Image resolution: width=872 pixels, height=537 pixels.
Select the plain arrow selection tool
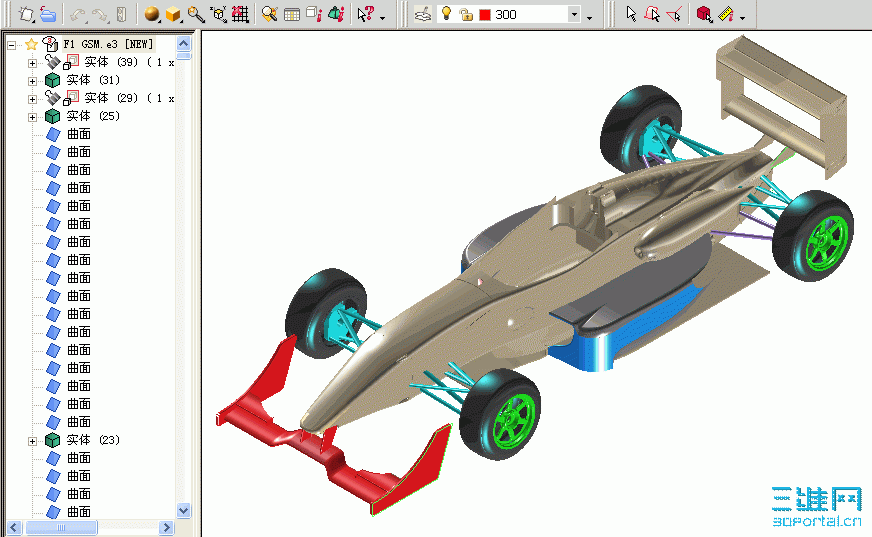pos(631,14)
